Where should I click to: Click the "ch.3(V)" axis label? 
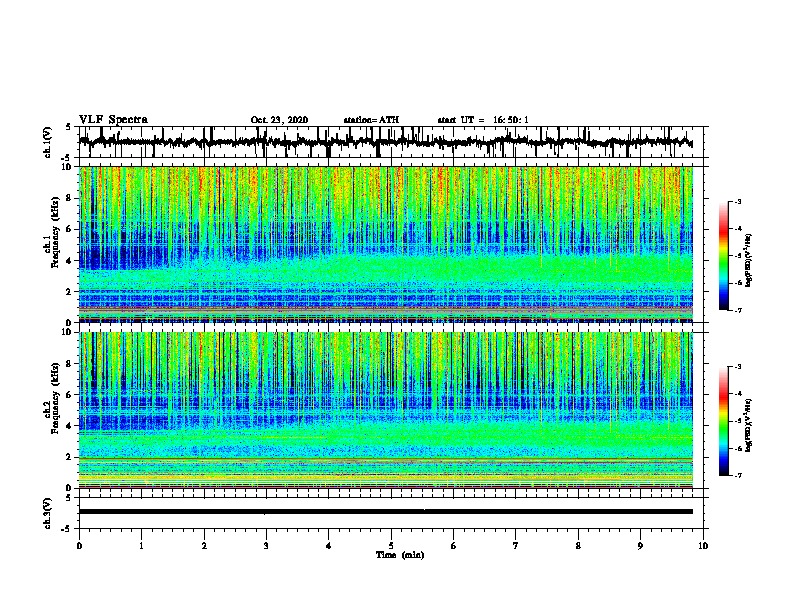[x=48, y=513]
